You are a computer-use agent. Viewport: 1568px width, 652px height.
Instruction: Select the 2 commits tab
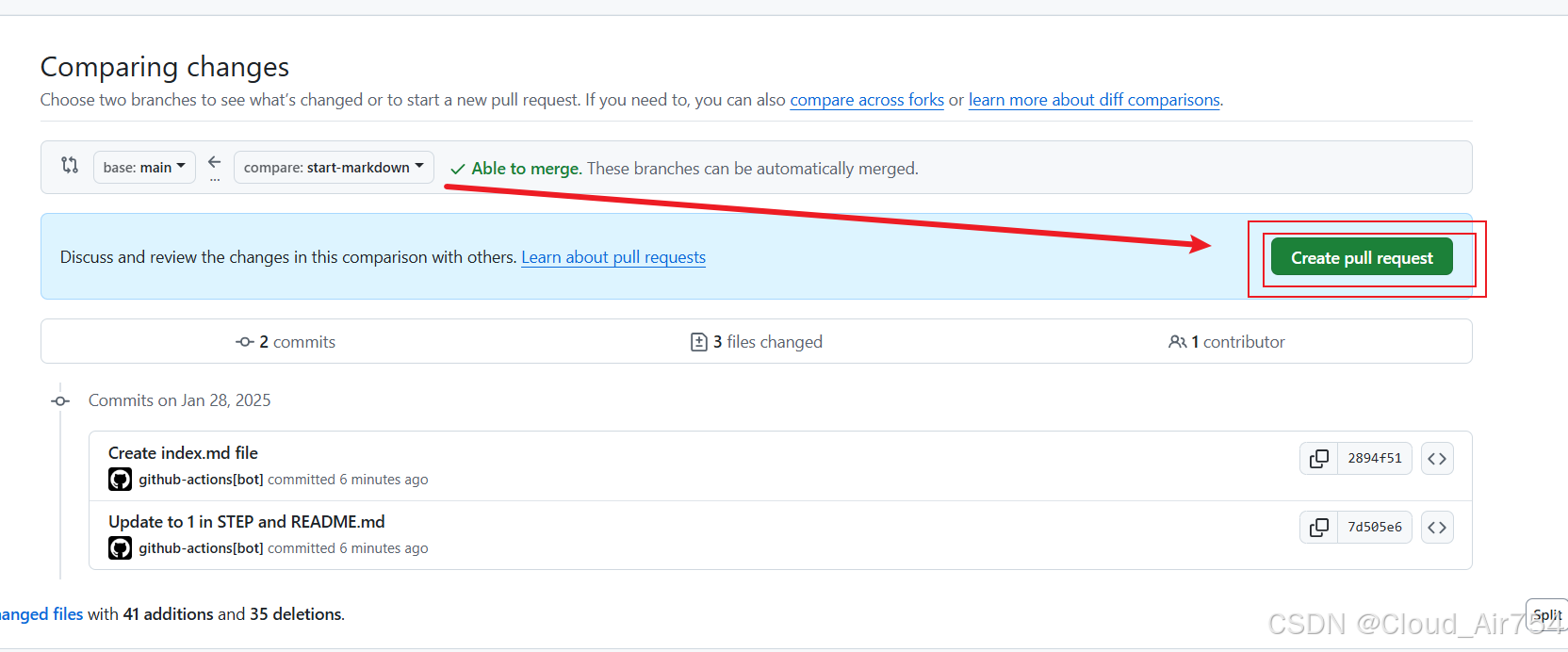tap(286, 342)
